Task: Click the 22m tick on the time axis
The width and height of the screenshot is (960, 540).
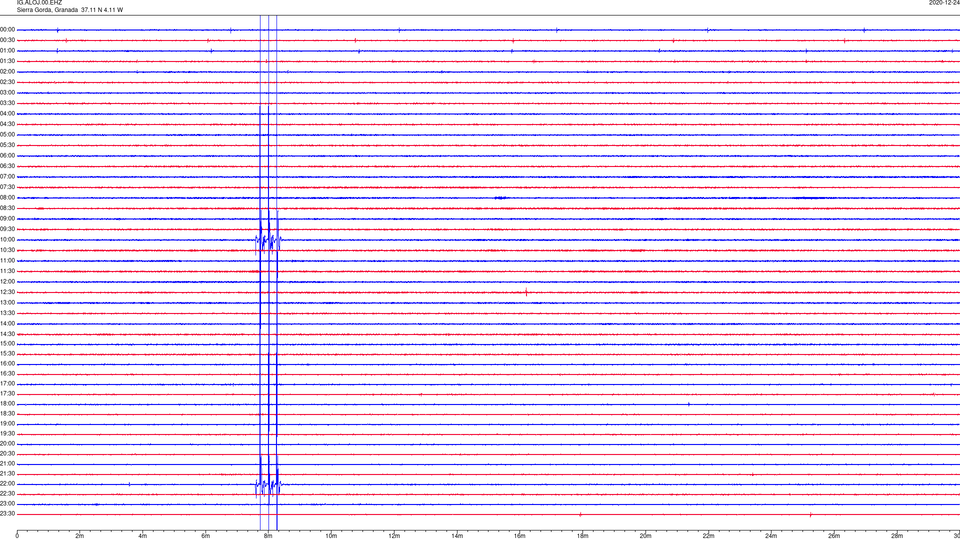Action: pos(708,536)
